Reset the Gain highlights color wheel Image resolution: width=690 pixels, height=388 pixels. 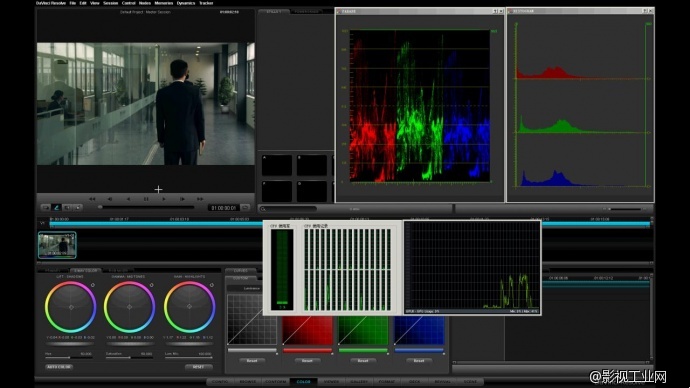[212, 285]
